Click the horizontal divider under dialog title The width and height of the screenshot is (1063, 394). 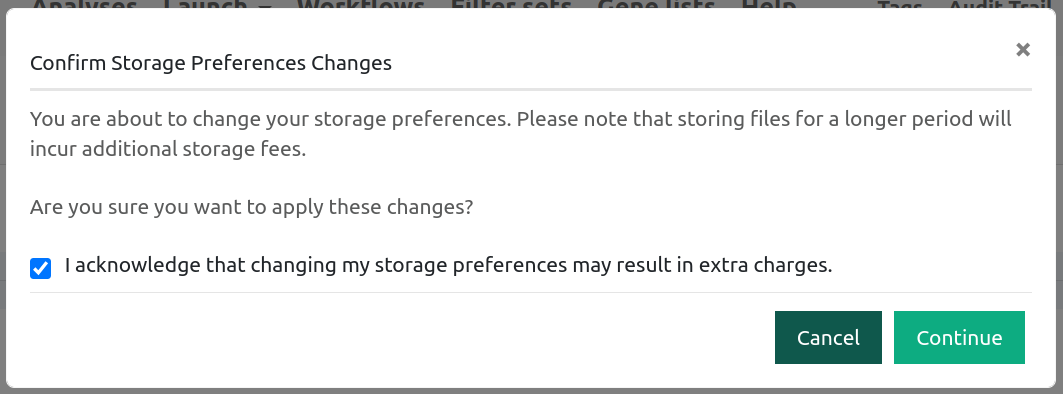coord(531,89)
